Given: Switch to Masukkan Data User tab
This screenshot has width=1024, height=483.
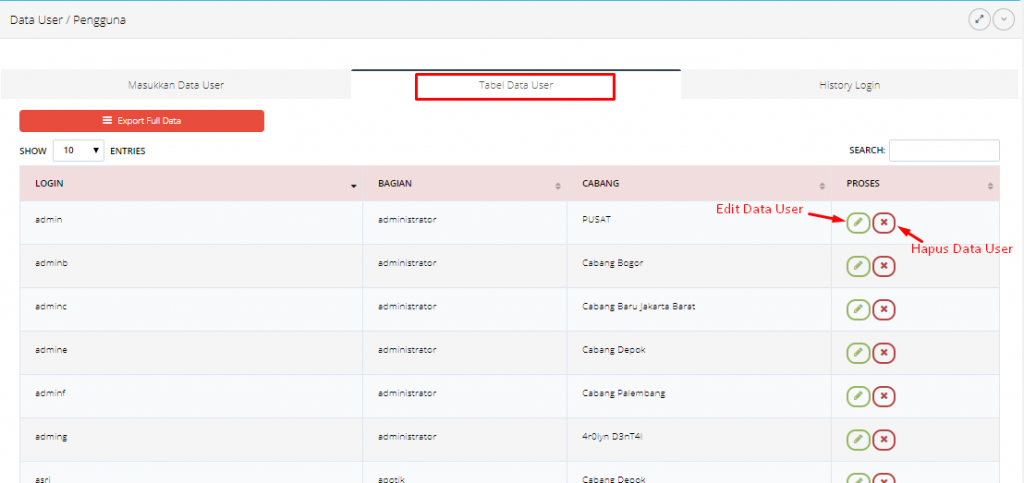Looking at the screenshot, I should click(x=176, y=85).
